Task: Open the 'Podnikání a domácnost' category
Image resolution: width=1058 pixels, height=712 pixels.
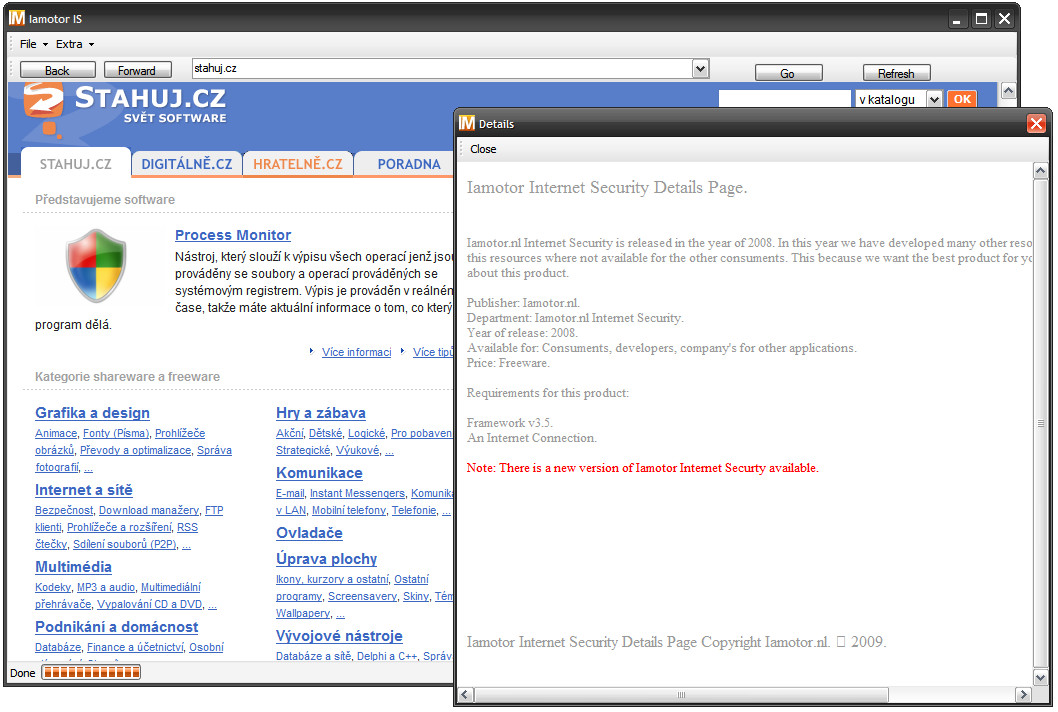Action: (x=117, y=627)
